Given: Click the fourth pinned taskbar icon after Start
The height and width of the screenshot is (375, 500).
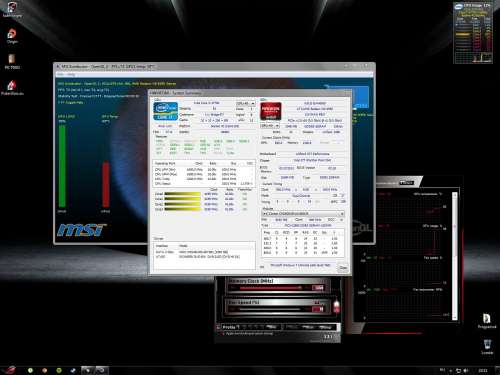Looking at the screenshot, I should 73,370.
